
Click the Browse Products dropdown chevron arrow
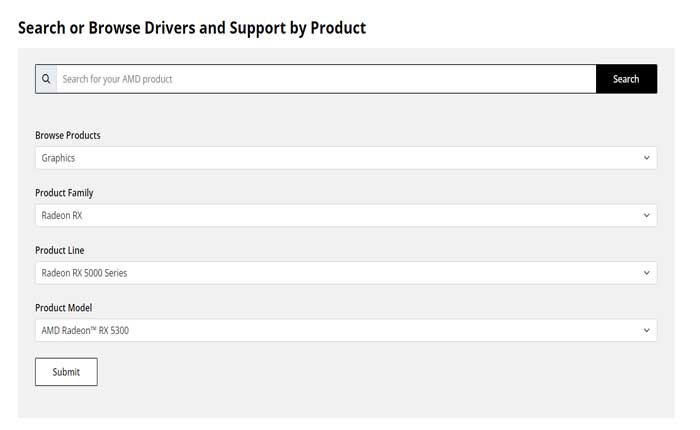[647, 158]
